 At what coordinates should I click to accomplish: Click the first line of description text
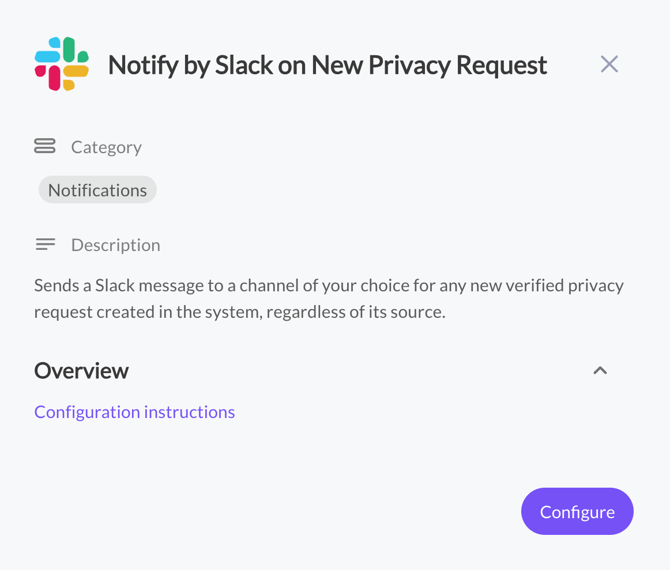tap(328, 285)
